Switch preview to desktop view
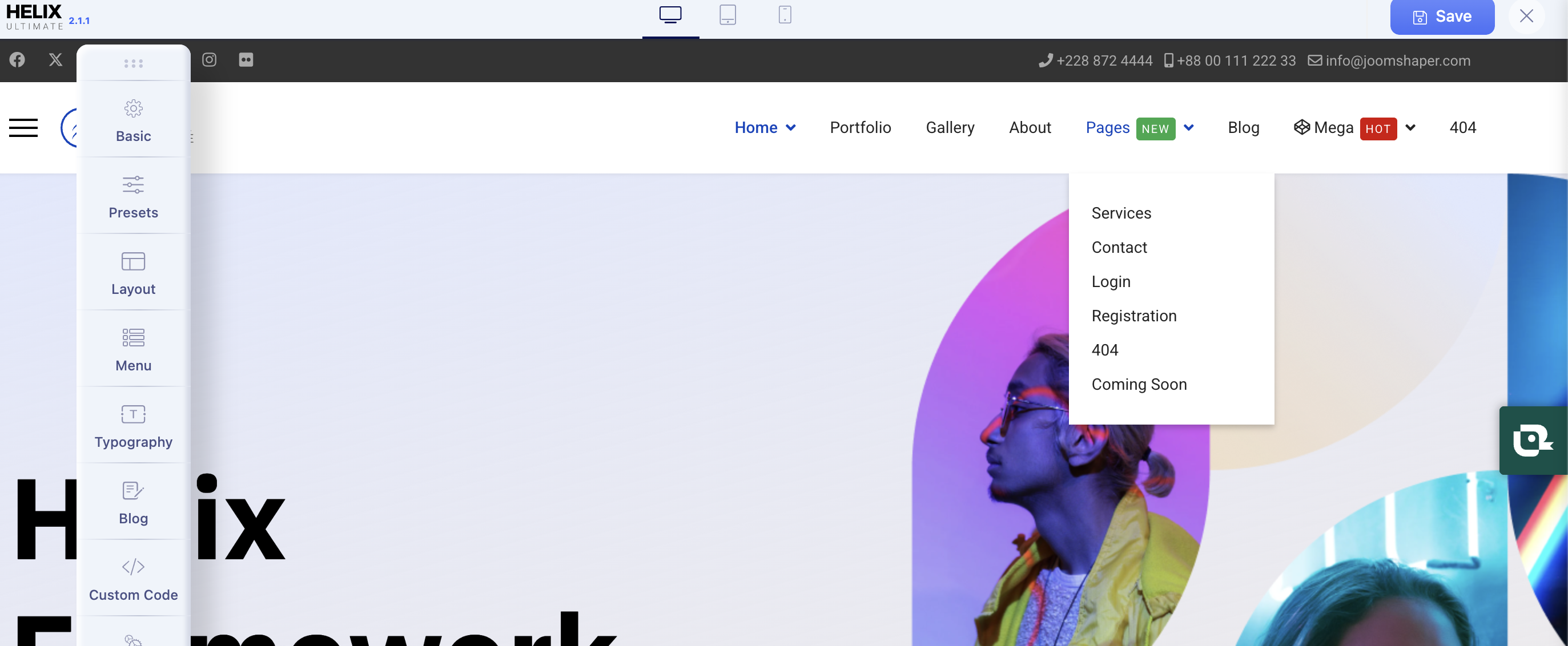The width and height of the screenshot is (1568, 646). click(x=670, y=15)
